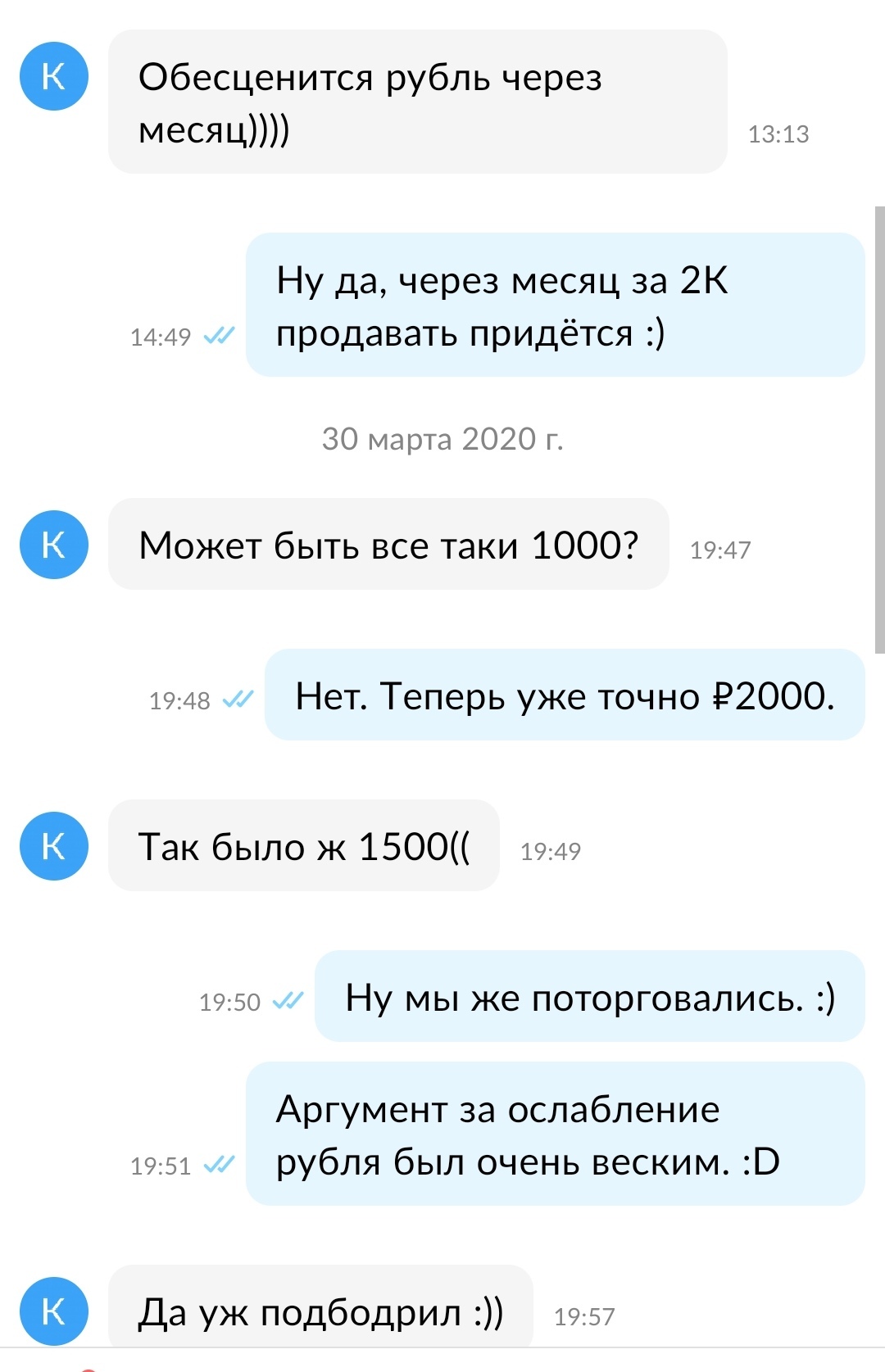Select message 'Нет. Теперь уже точно ₽2000.'
Screen dimensions: 885x1372
tap(565, 695)
